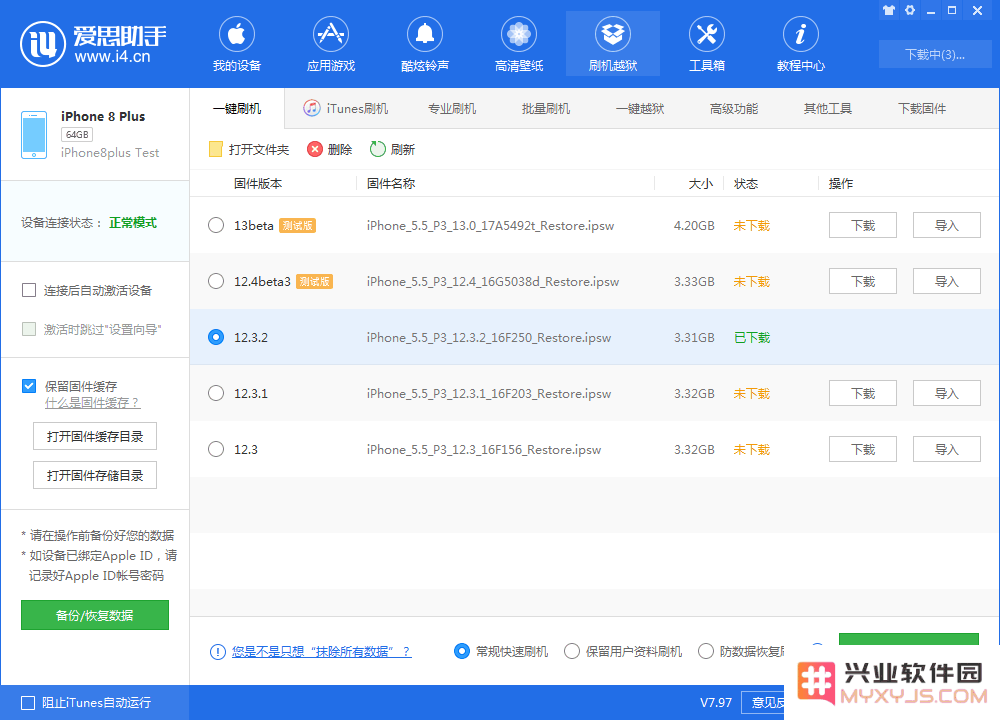This screenshot has width=1000, height=720.
Task: Open 高清壁纸 wallpapers section
Action: click(x=518, y=44)
